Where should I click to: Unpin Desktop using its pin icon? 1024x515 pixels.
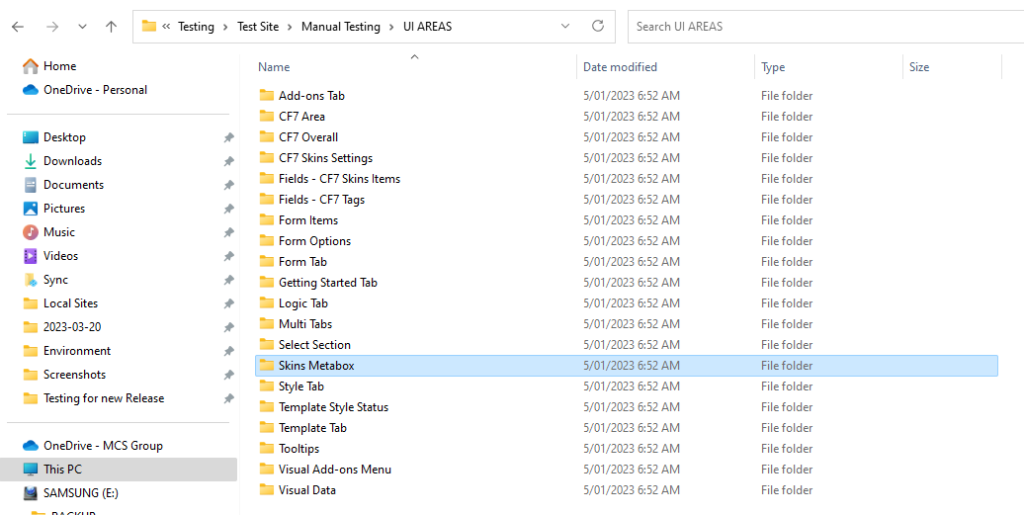pos(228,138)
